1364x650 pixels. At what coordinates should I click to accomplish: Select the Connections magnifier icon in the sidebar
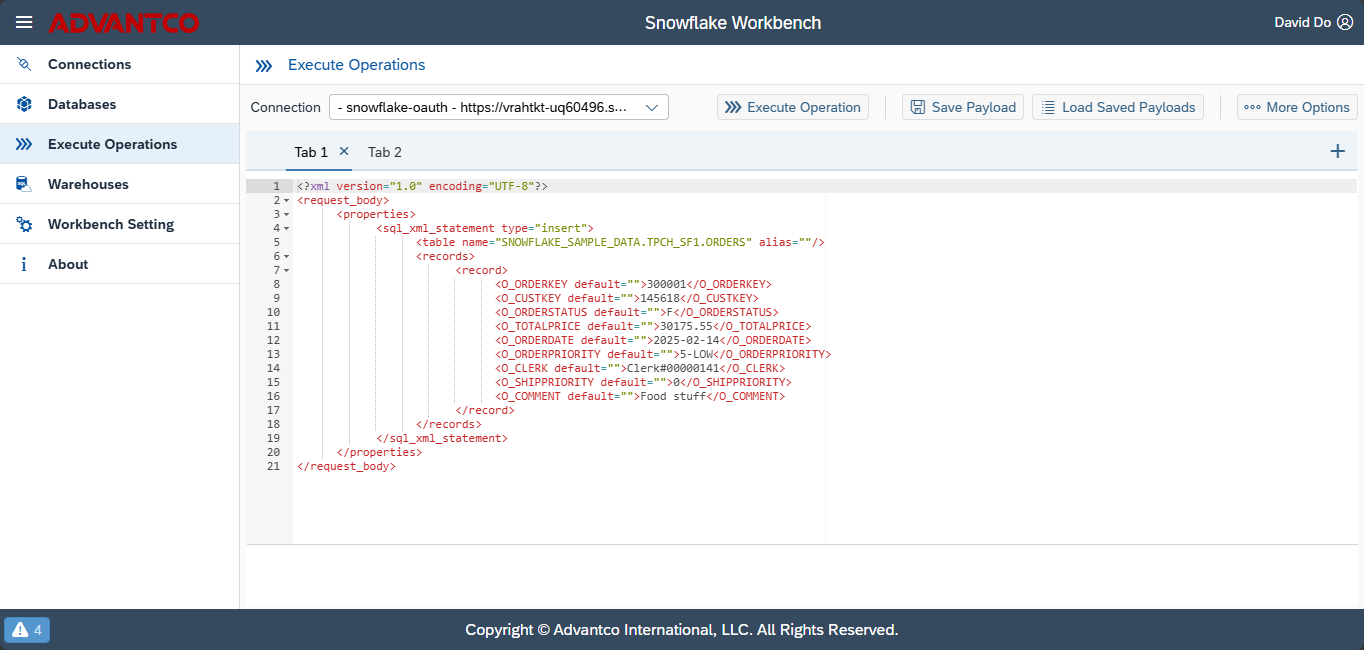23,63
